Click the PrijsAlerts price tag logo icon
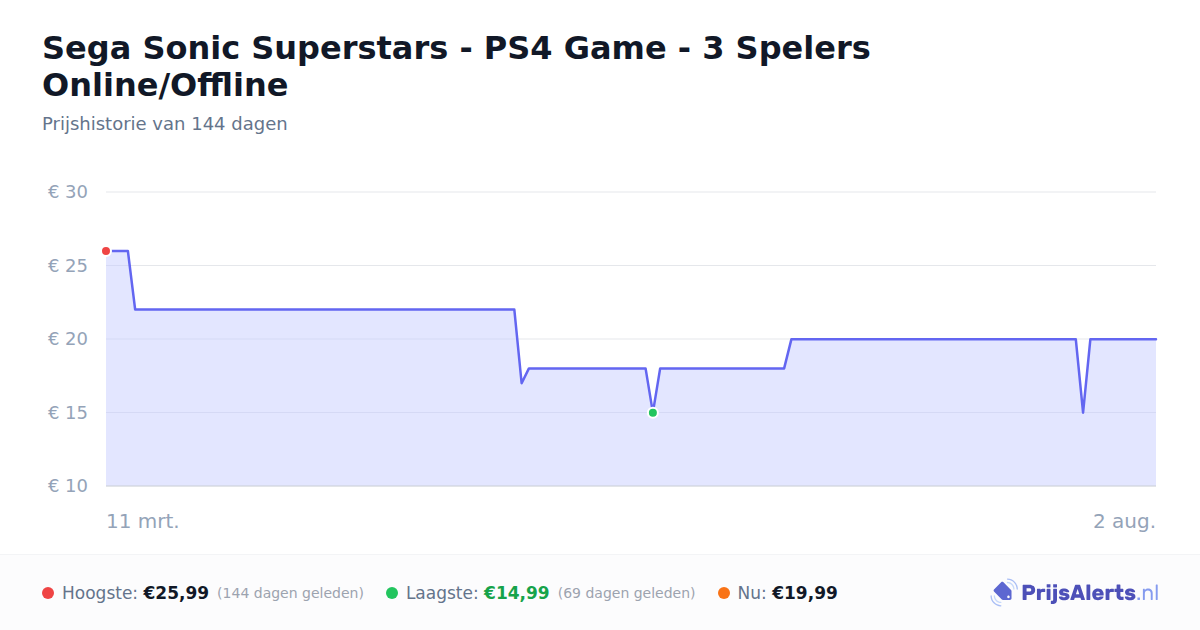The image size is (1200, 630). click(1003, 593)
